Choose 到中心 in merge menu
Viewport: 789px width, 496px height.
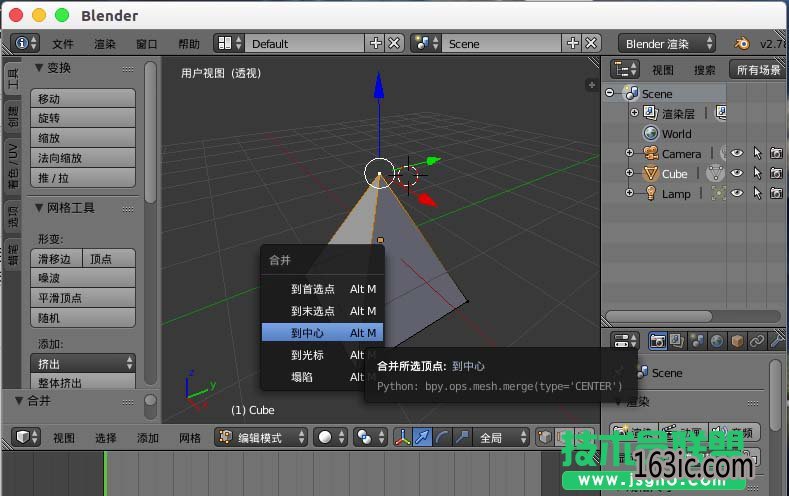point(323,333)
